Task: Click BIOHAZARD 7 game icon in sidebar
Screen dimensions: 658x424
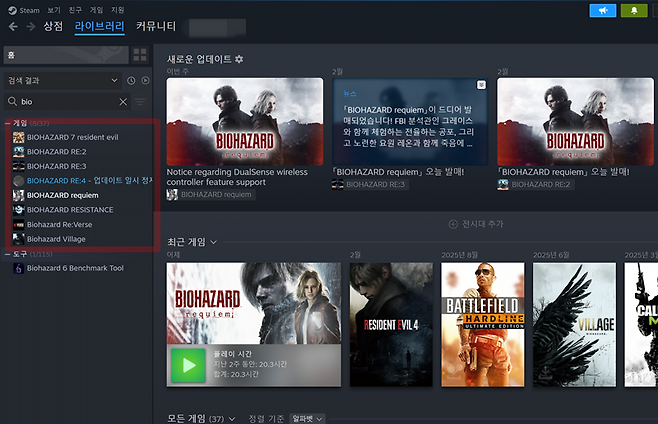Action: tap(18, 137)
